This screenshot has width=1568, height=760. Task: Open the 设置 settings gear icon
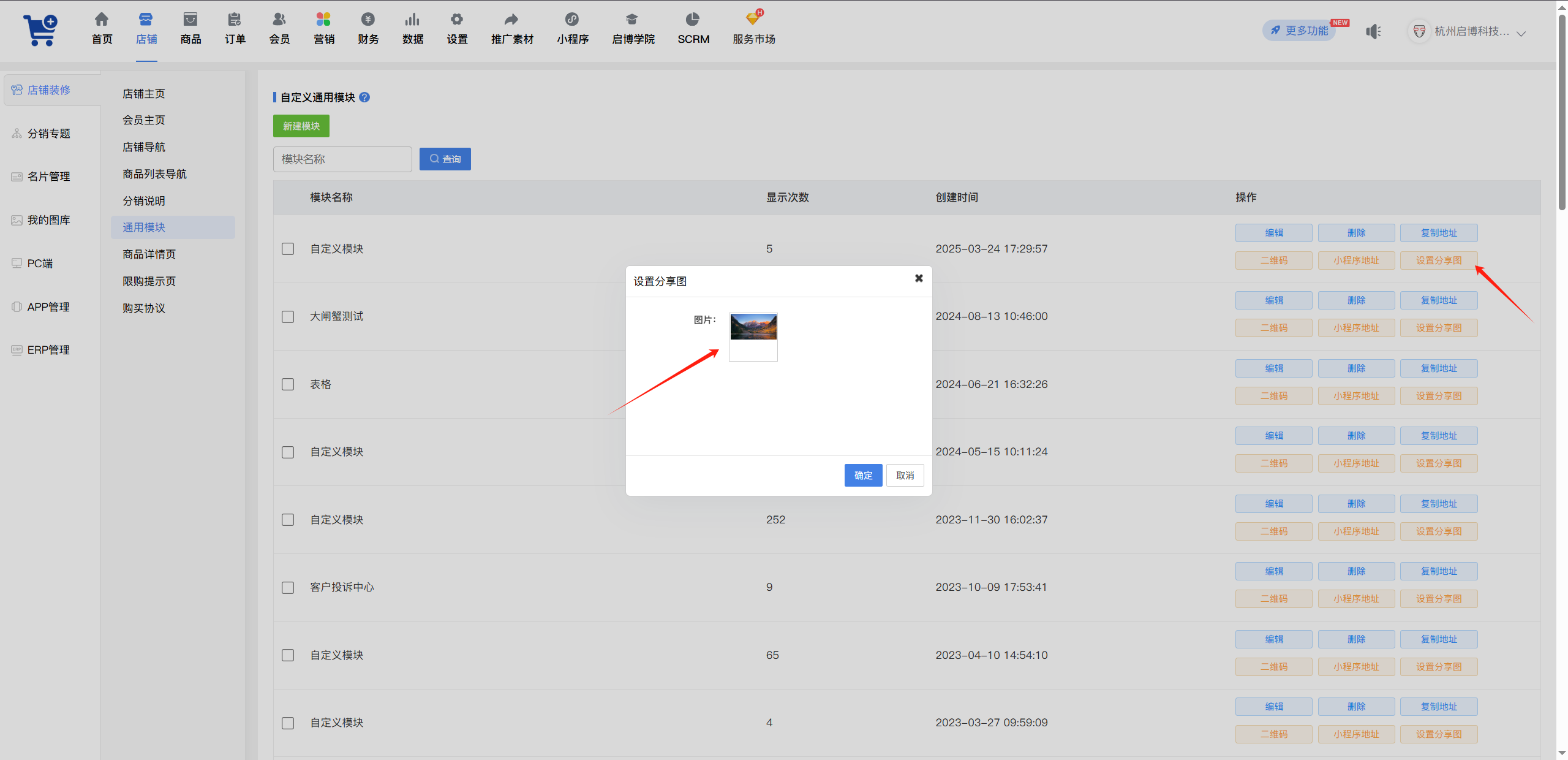tap(457, 20)
